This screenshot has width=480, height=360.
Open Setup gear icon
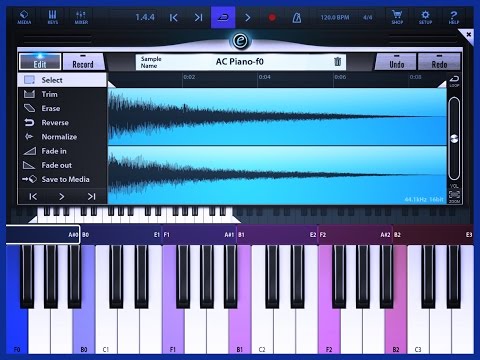click(425, 17)
